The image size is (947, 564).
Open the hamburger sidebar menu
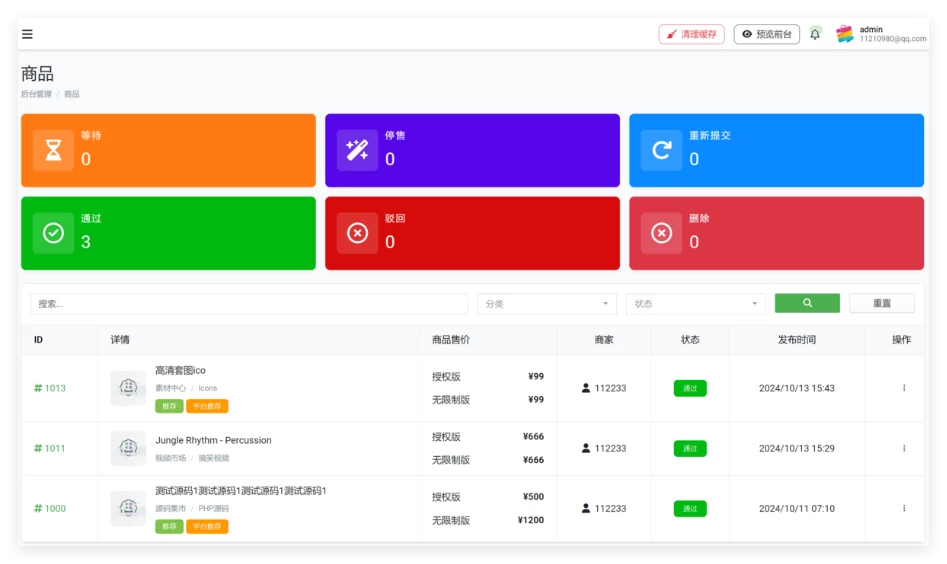27,34
